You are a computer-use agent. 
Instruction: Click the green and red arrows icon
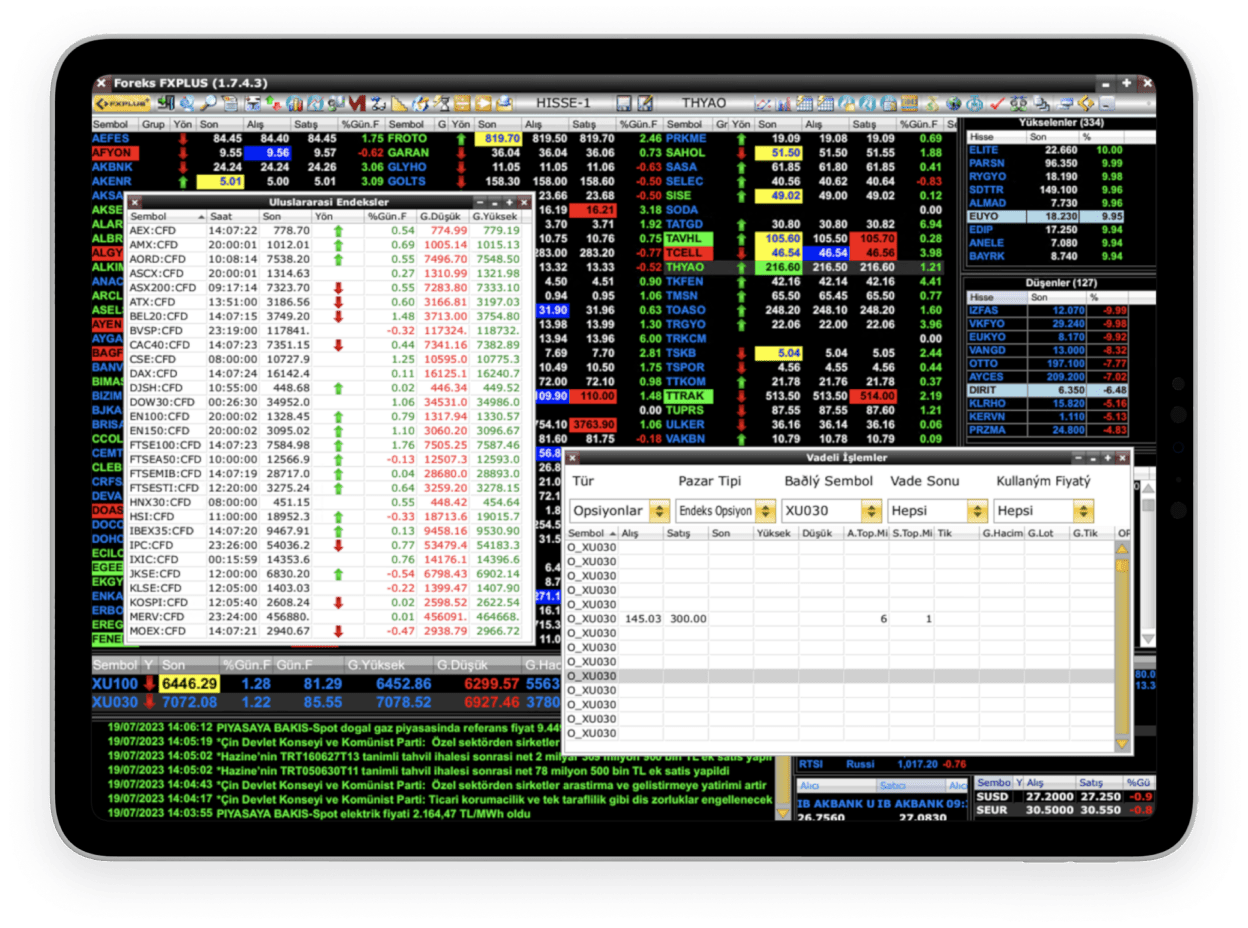click(273, 104)
